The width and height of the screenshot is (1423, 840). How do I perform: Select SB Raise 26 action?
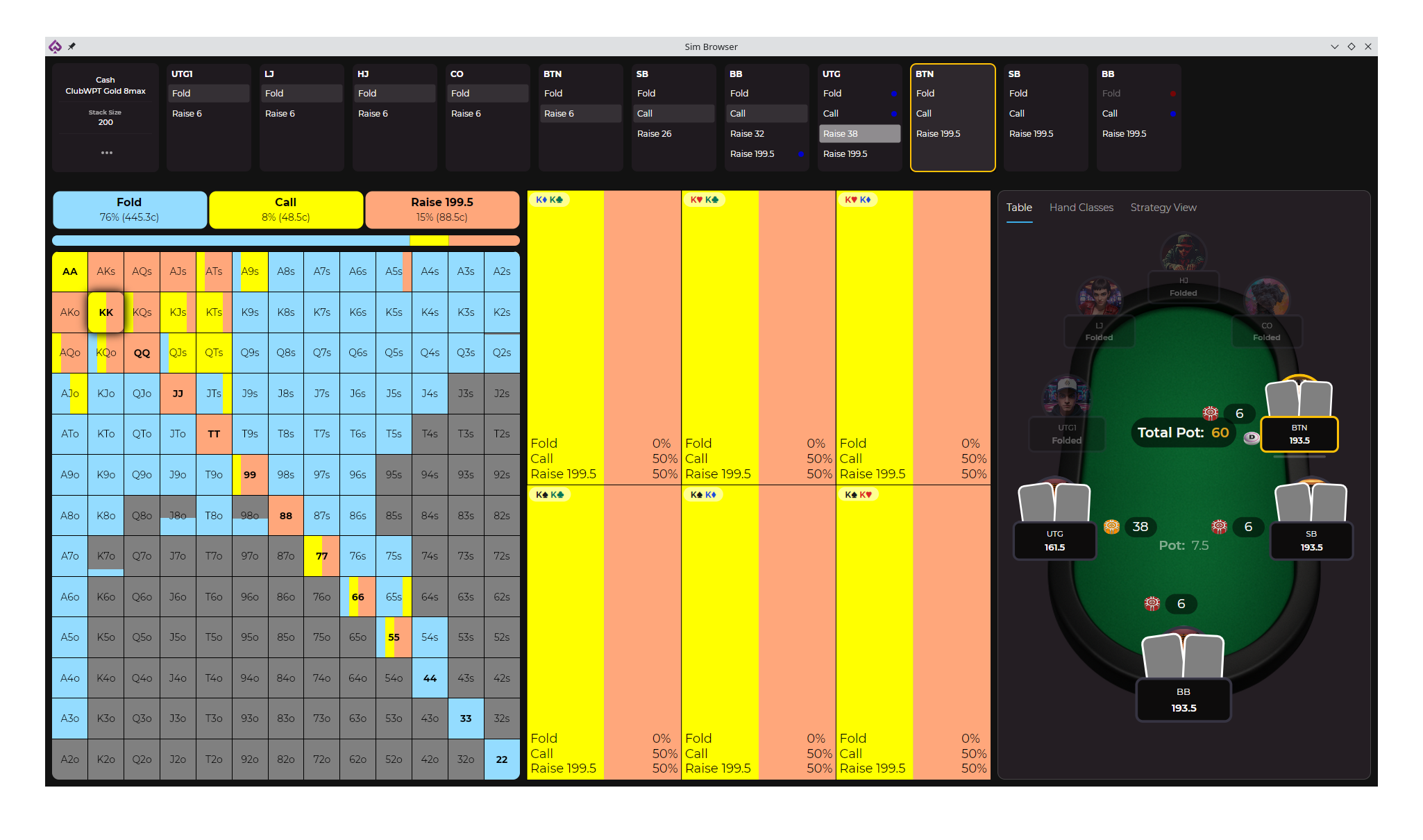tap(674, 133)
